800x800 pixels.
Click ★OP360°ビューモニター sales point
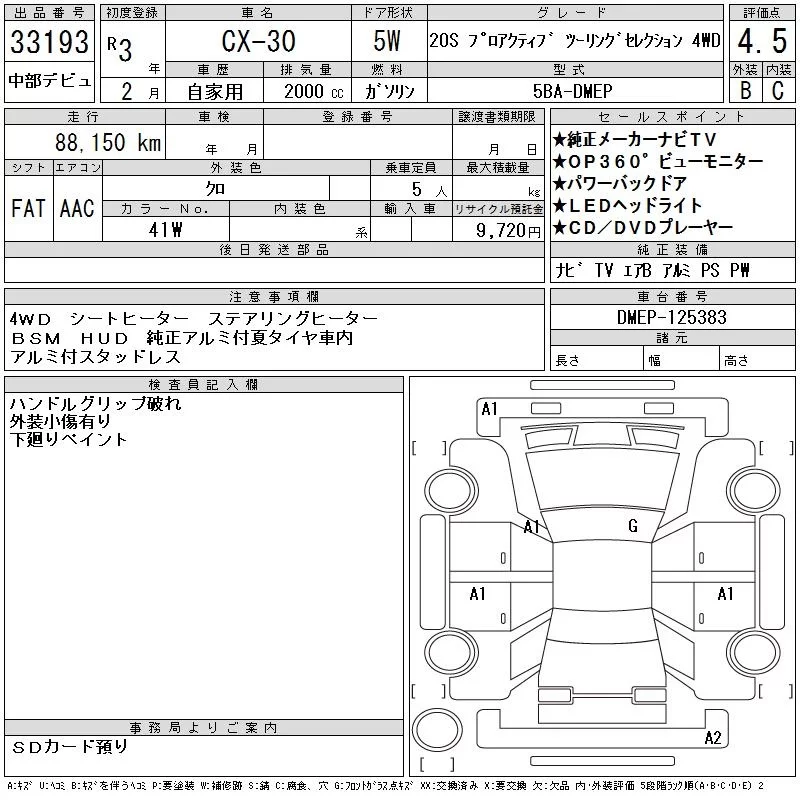(658, 162)
